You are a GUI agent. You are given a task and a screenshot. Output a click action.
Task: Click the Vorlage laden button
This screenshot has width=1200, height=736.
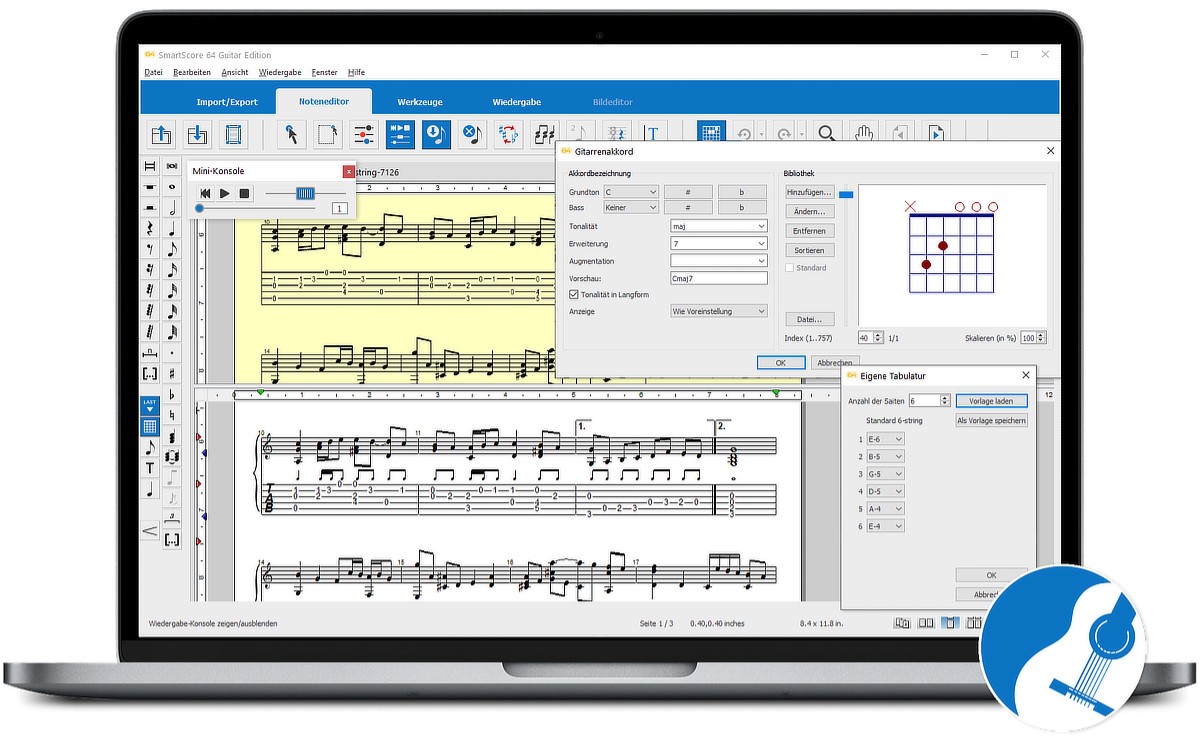[992, 401]
